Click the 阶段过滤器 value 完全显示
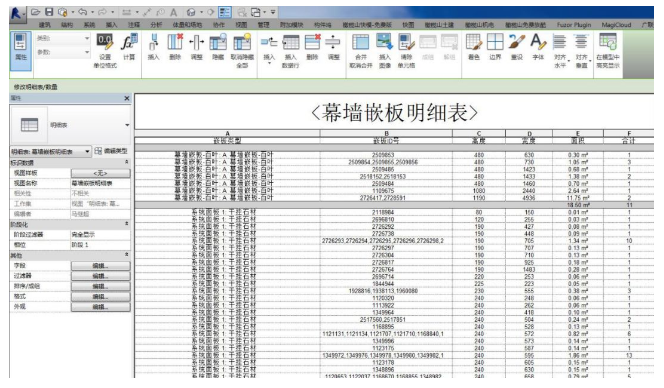This screenshot has width=664, height=388. click(100, 235)
